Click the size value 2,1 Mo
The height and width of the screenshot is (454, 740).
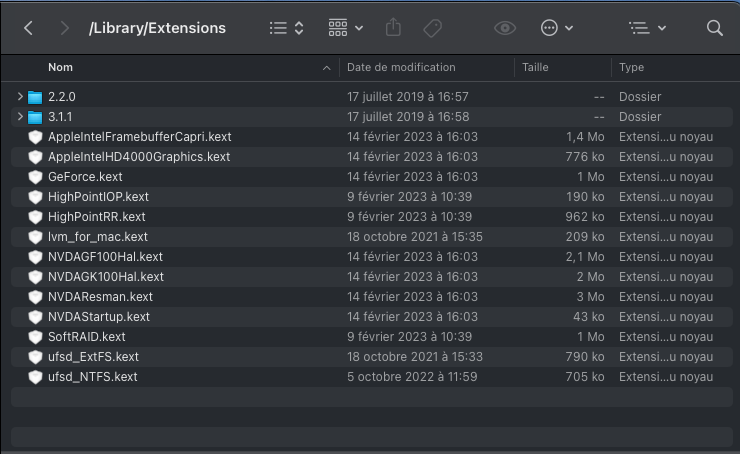point(585,257)
